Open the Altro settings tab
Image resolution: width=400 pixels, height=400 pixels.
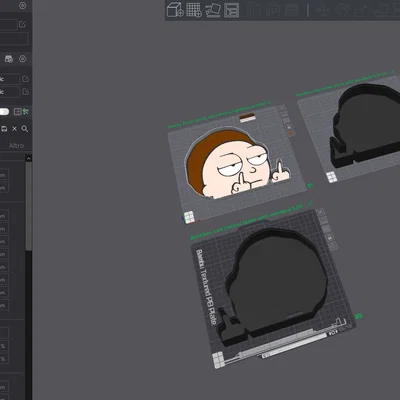(16, 146)
